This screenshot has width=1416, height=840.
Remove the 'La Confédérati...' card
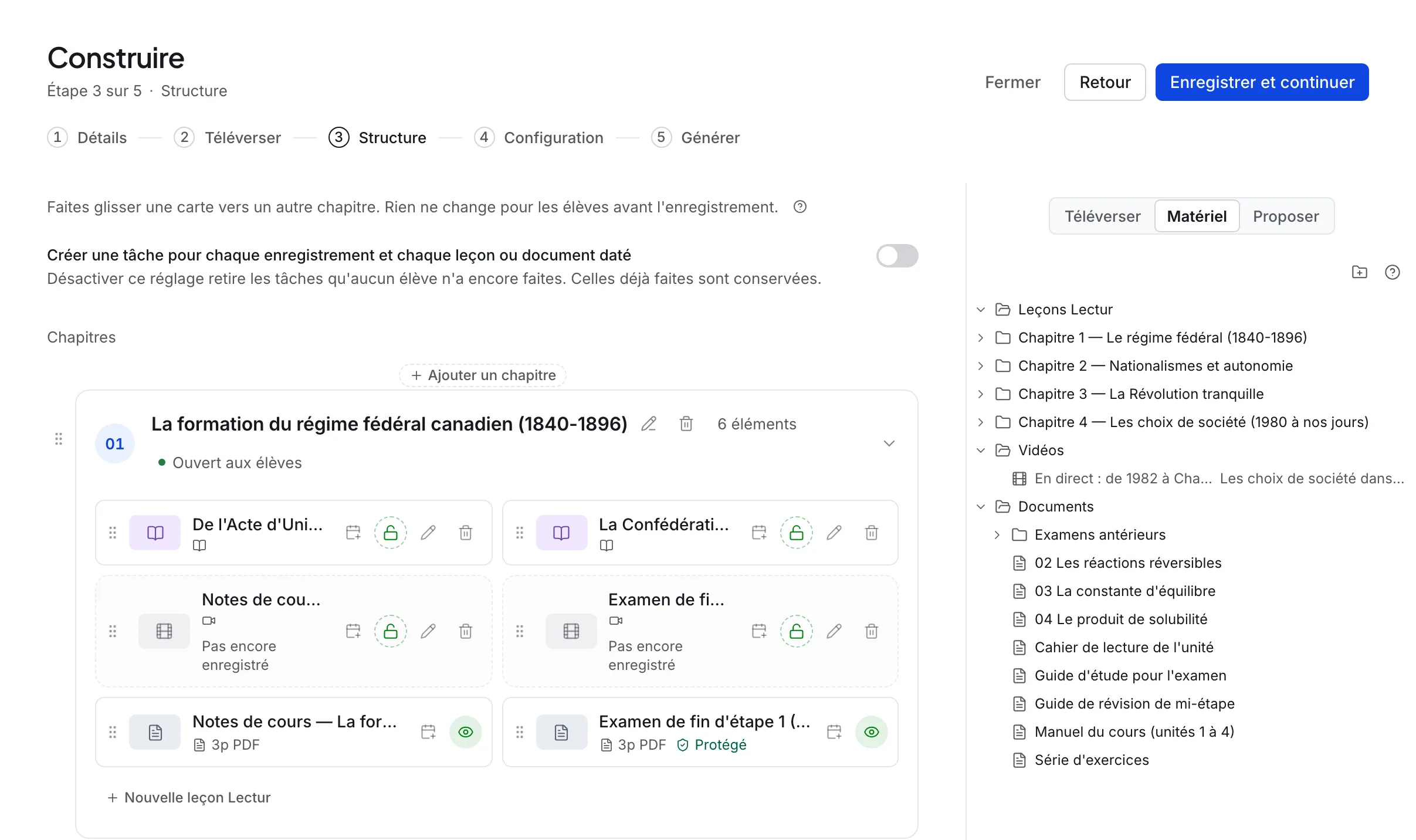tap(872, 533)
